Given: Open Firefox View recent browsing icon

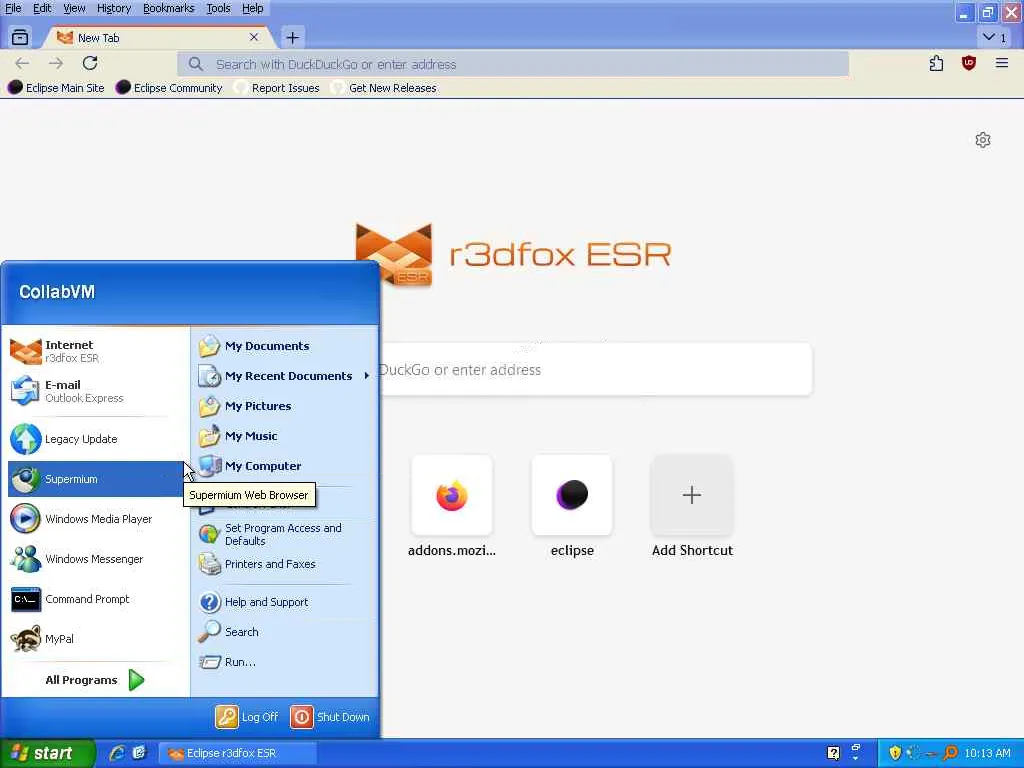Looking at the screenshot, I should click(x=20, y=38).
